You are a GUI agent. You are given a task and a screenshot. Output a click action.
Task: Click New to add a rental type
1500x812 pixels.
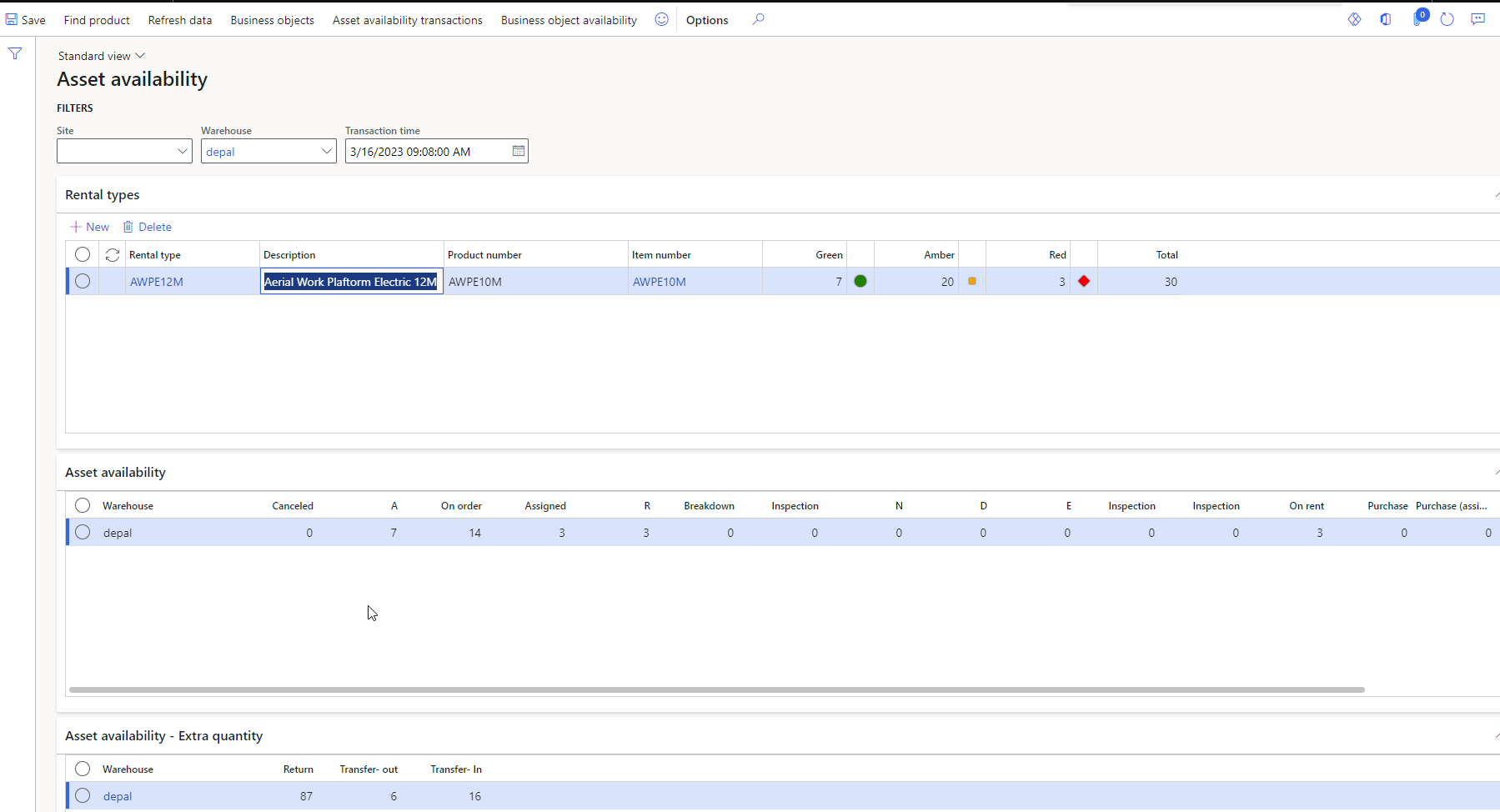coord(88,226)
